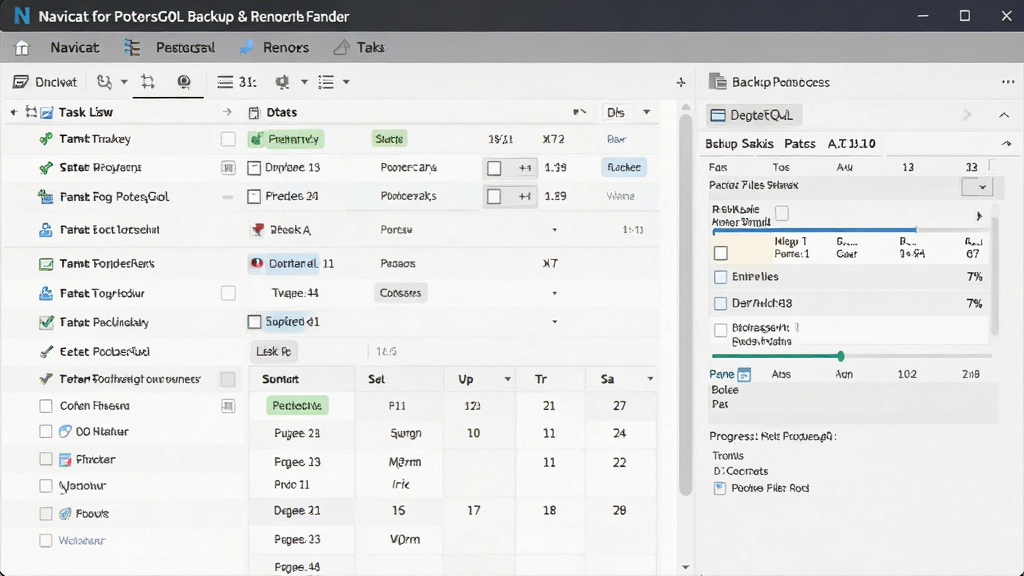Screen dimensions: 1024x576
Task: Tick the checkbox in Fatet Toyrfodur row
Action: 228,293
